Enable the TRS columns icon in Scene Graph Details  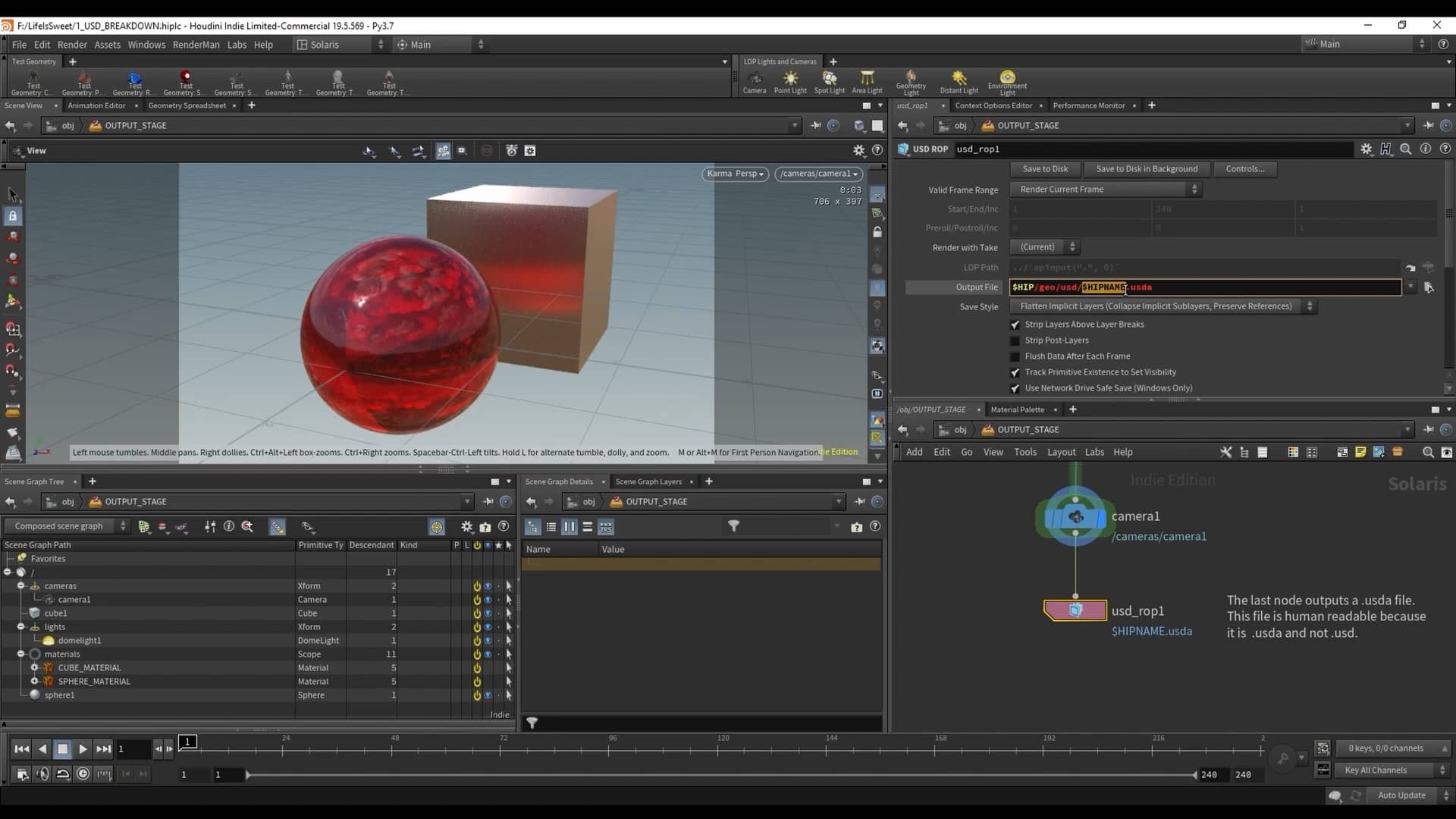(x=605, y=526)
